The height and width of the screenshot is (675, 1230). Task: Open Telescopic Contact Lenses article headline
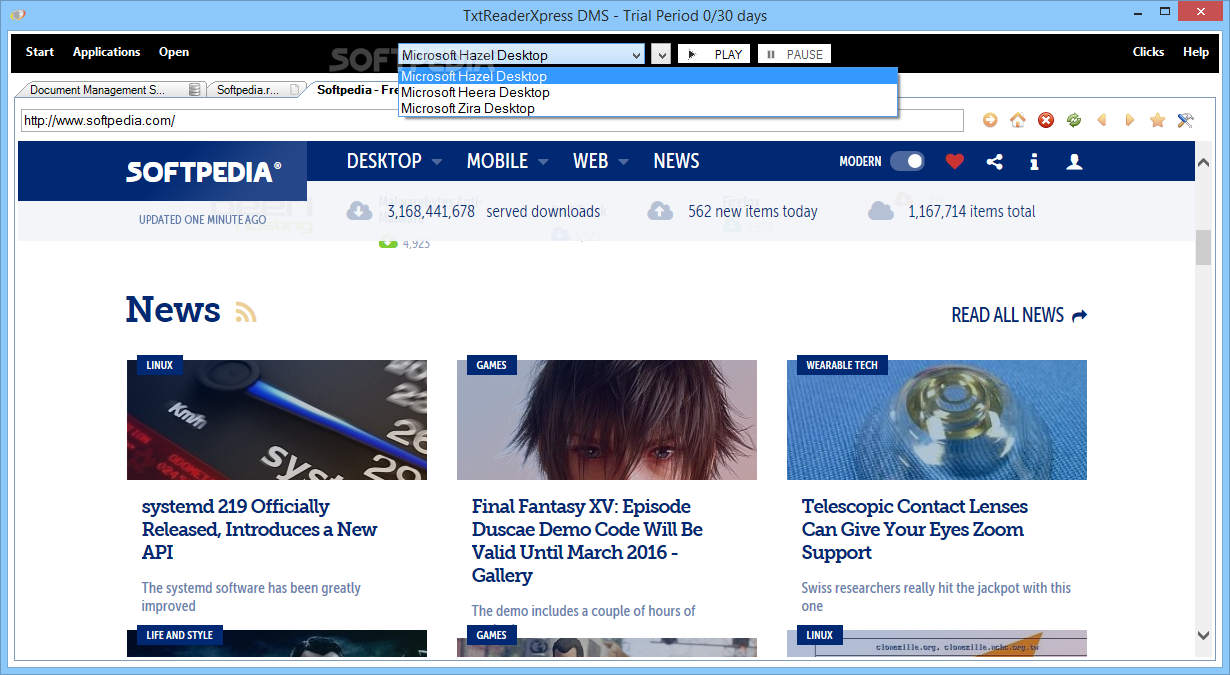[x=914, y=529]
